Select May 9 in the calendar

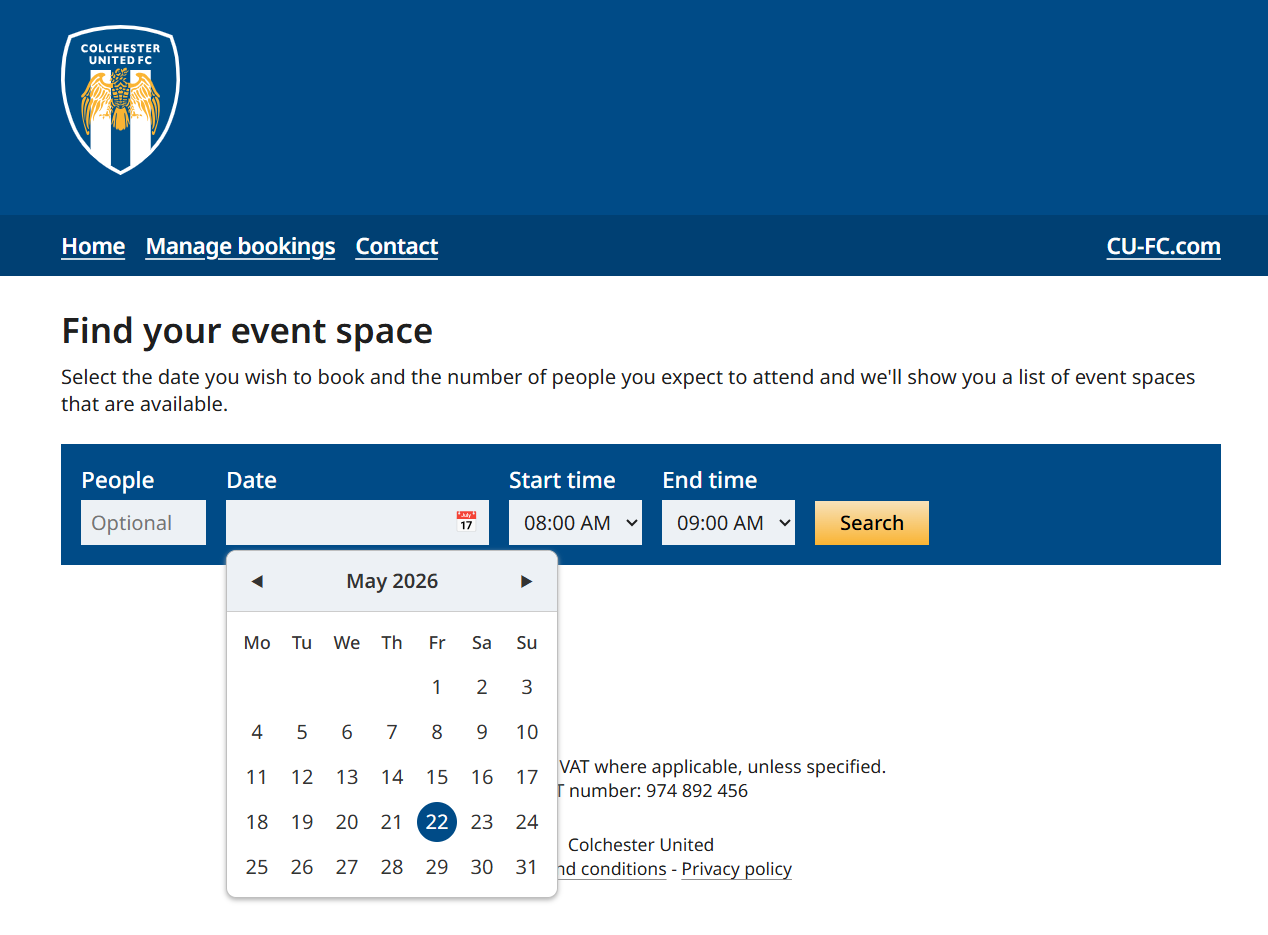pyautogui.click(x=482, y=732)
